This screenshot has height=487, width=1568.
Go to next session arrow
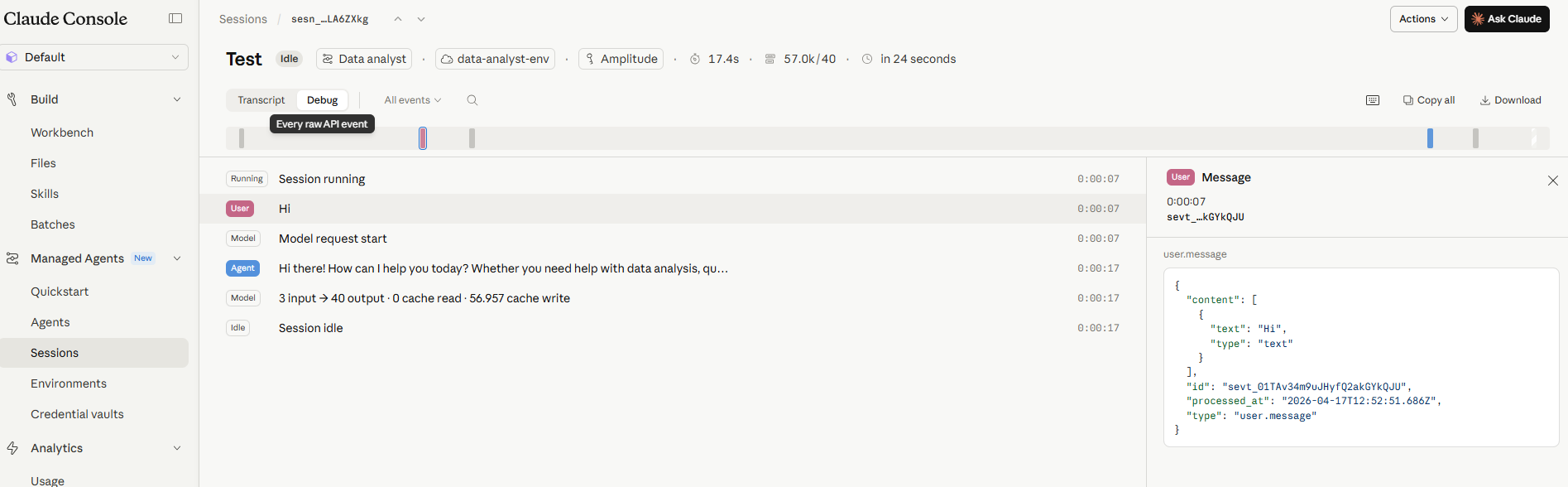(421, 19)
